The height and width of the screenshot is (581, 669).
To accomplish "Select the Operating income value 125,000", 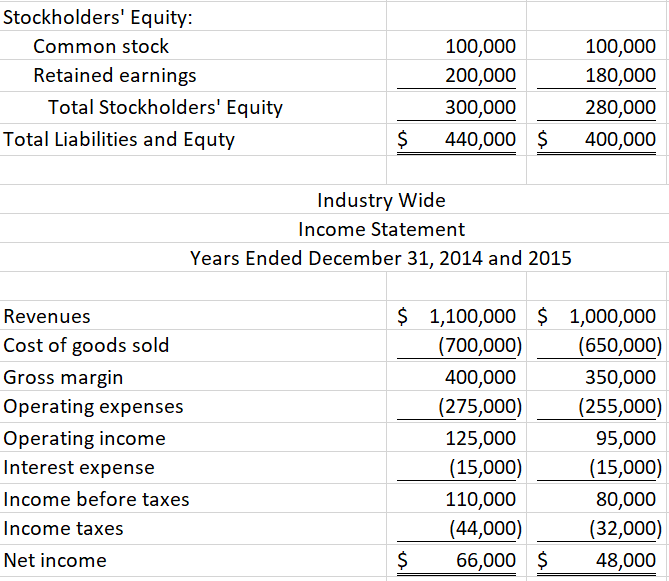I will coord(480,438).
